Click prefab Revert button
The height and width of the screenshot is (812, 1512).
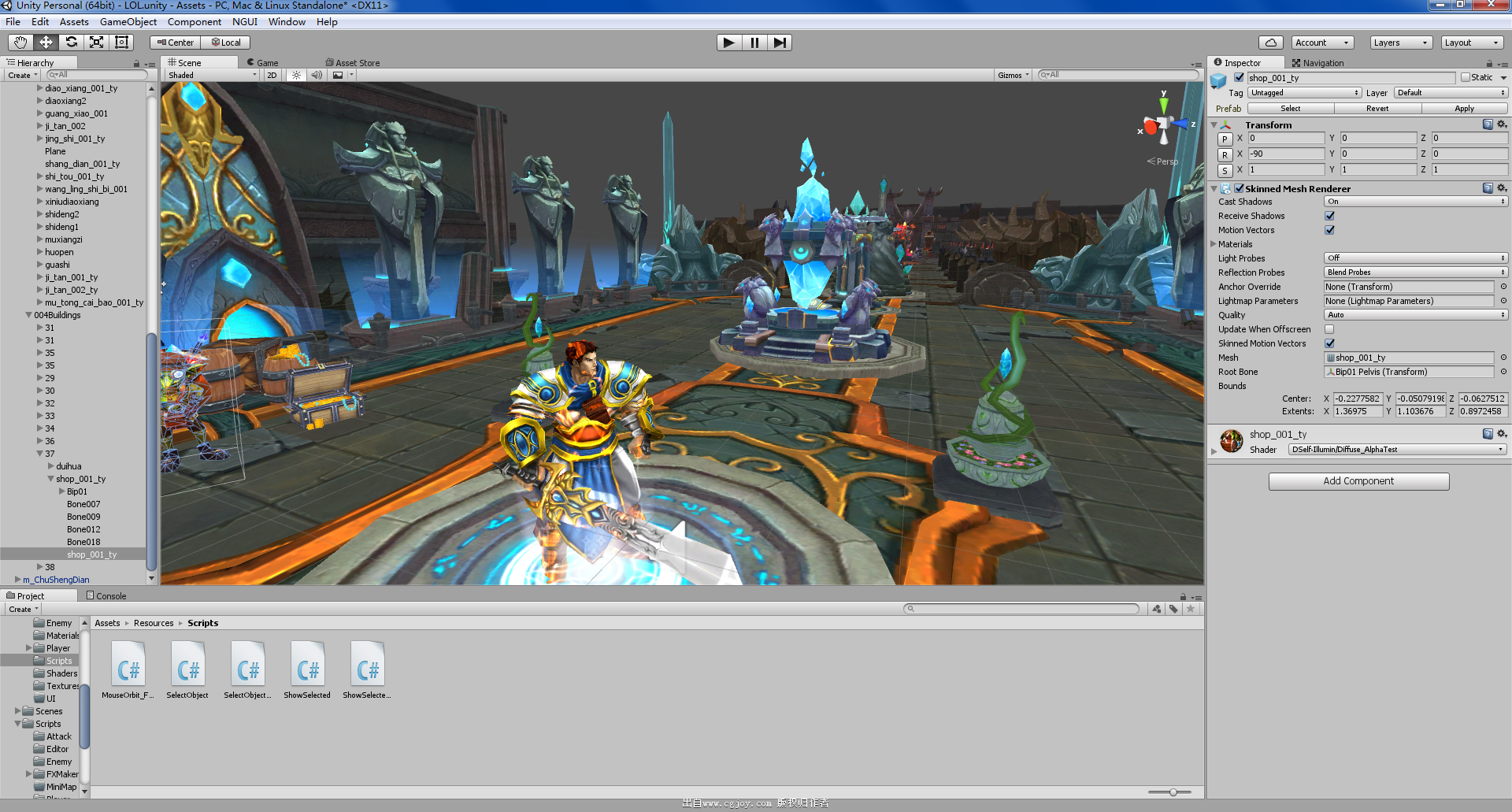tap(1377, 109)
